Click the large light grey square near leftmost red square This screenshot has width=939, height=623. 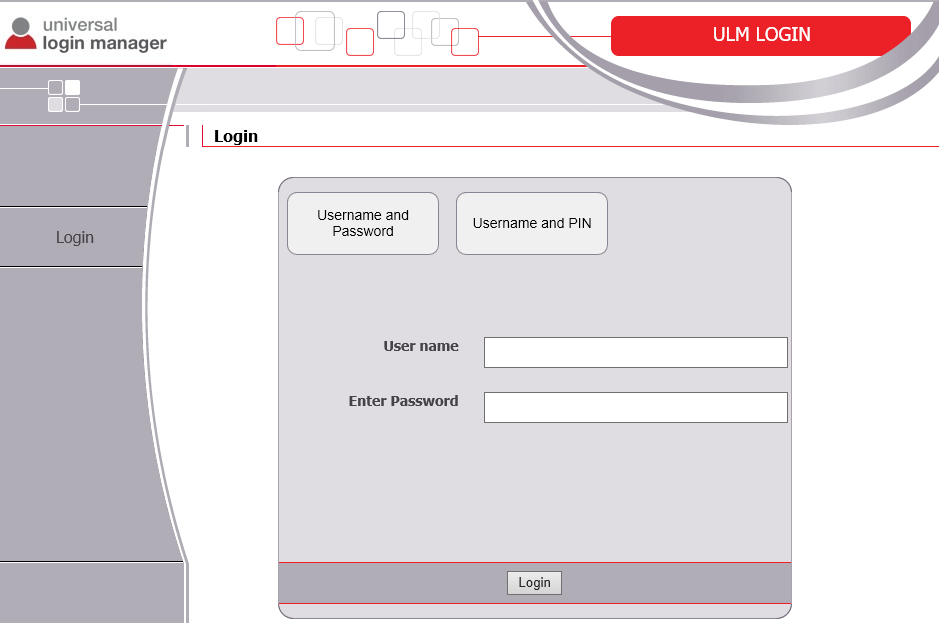[315, 31]
